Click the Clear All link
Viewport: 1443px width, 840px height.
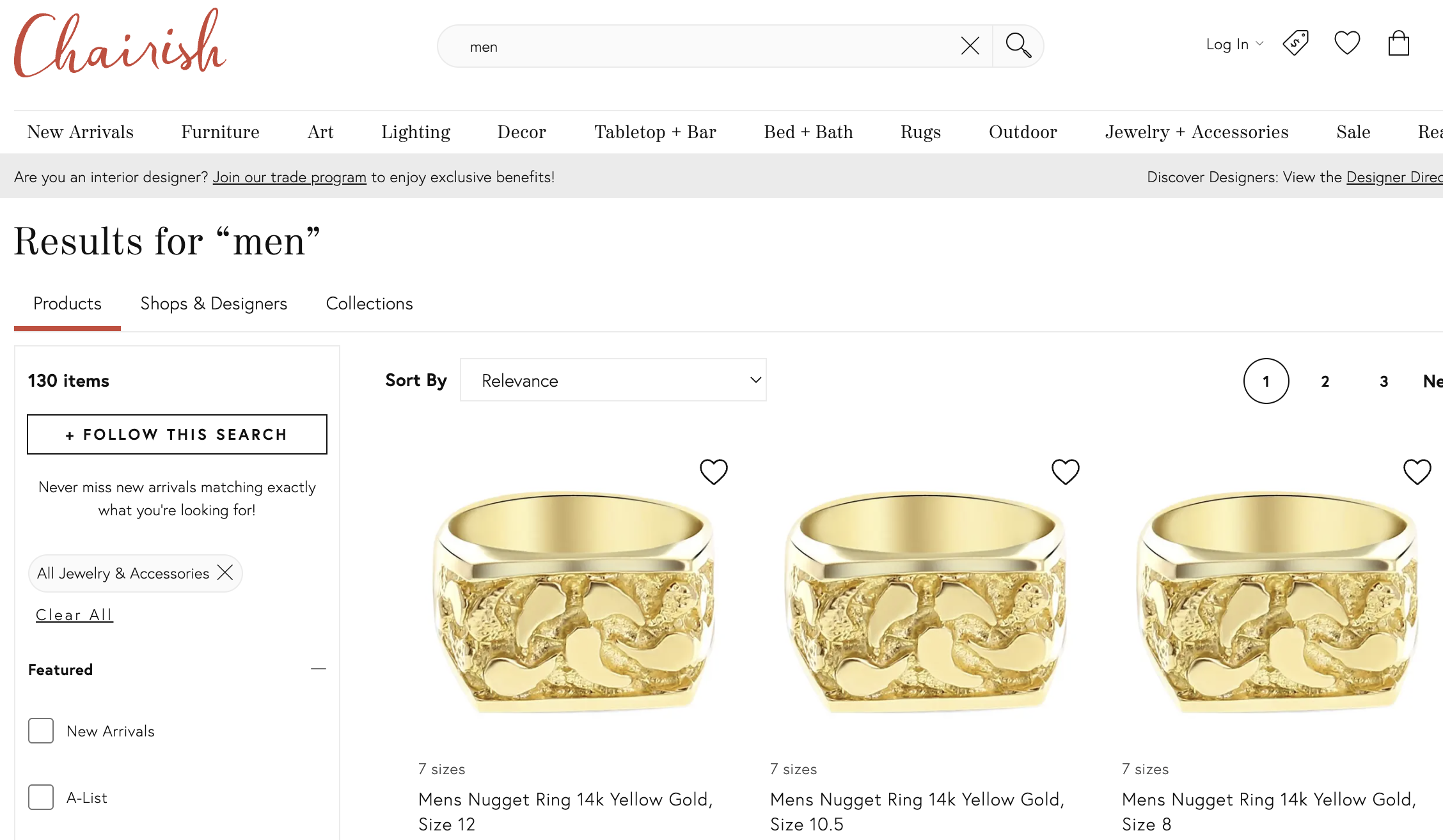click(74, 615)
